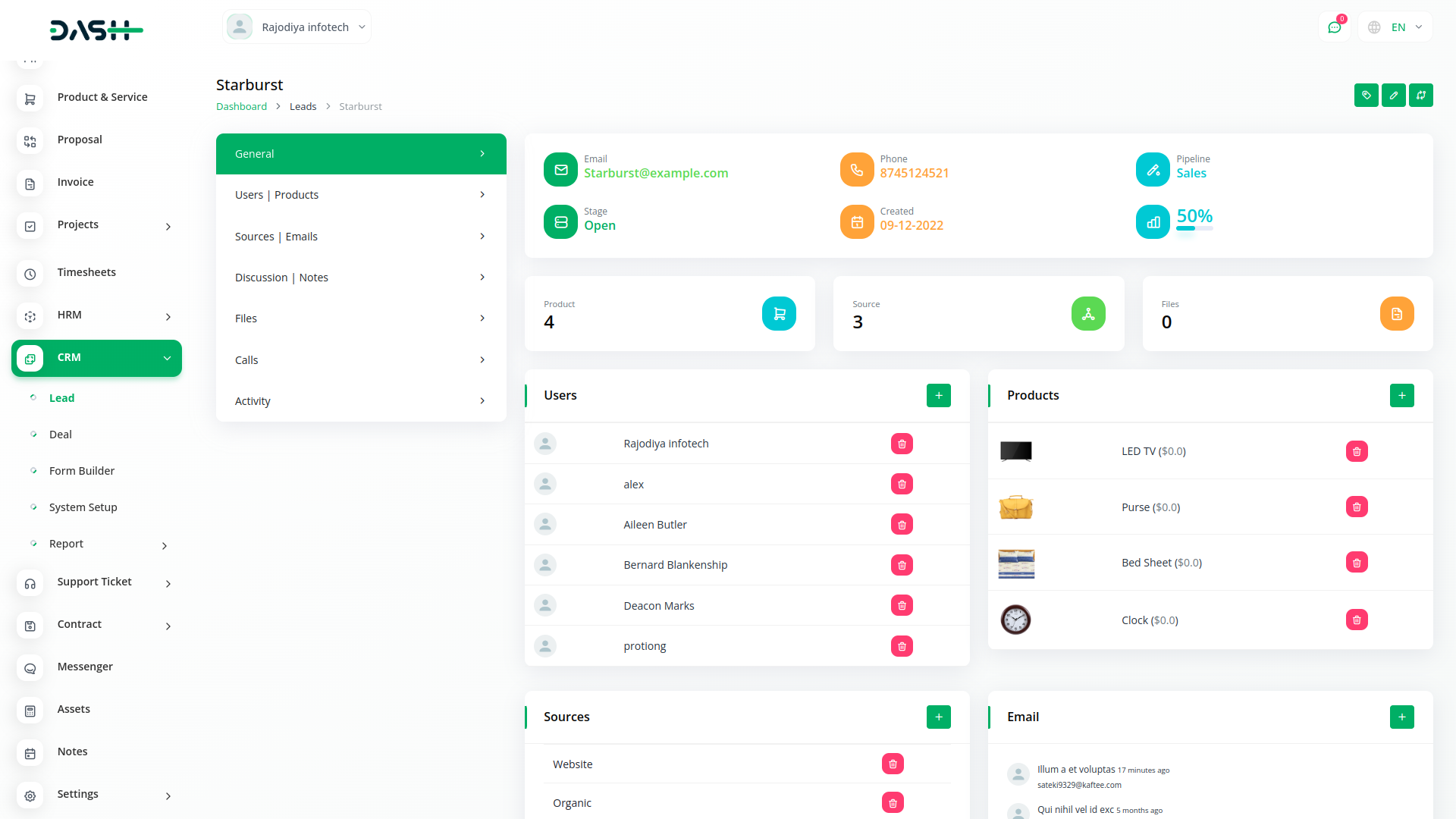Delete the Website source entry

(893, 764)
